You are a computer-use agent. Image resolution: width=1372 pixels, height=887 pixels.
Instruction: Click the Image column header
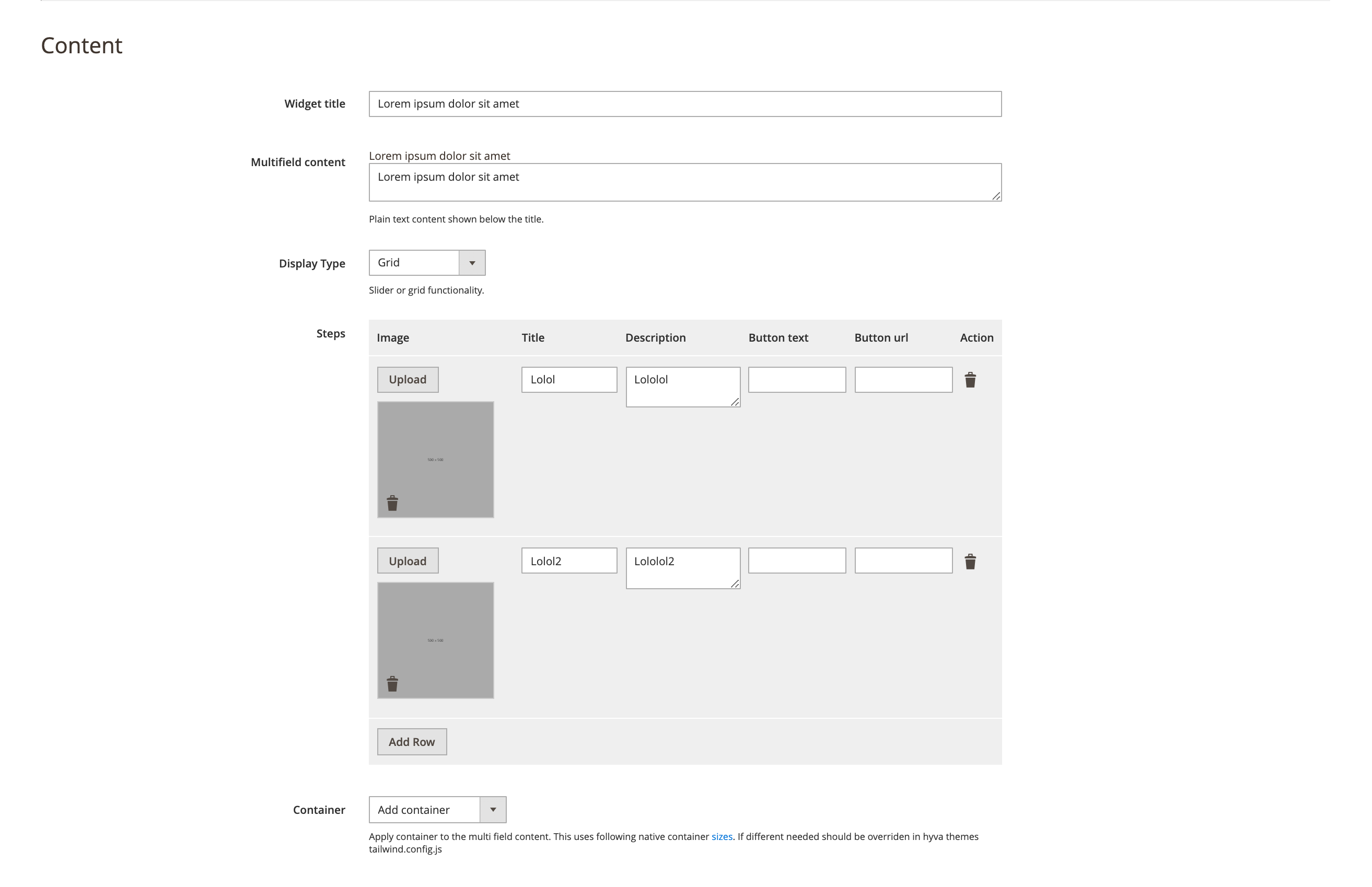393,338
